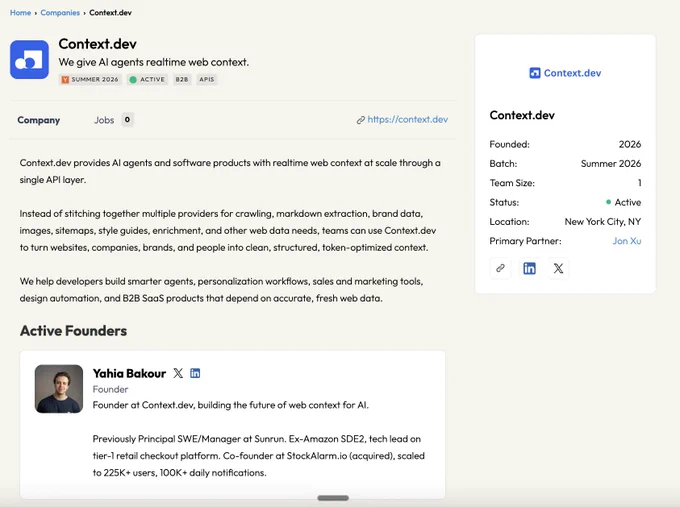Click the small logo beside sidebar Context.dev link

(x=534, y=73)
